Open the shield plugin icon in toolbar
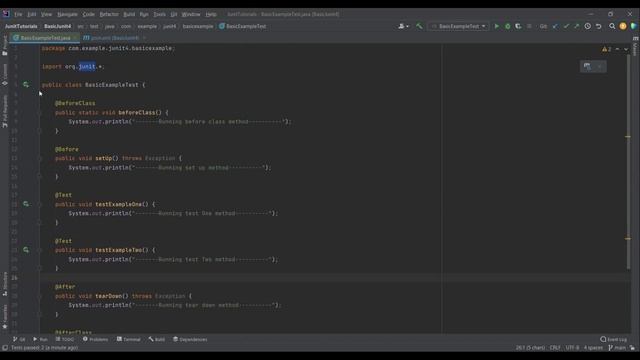Screen dimensions: 640x360 633,26
